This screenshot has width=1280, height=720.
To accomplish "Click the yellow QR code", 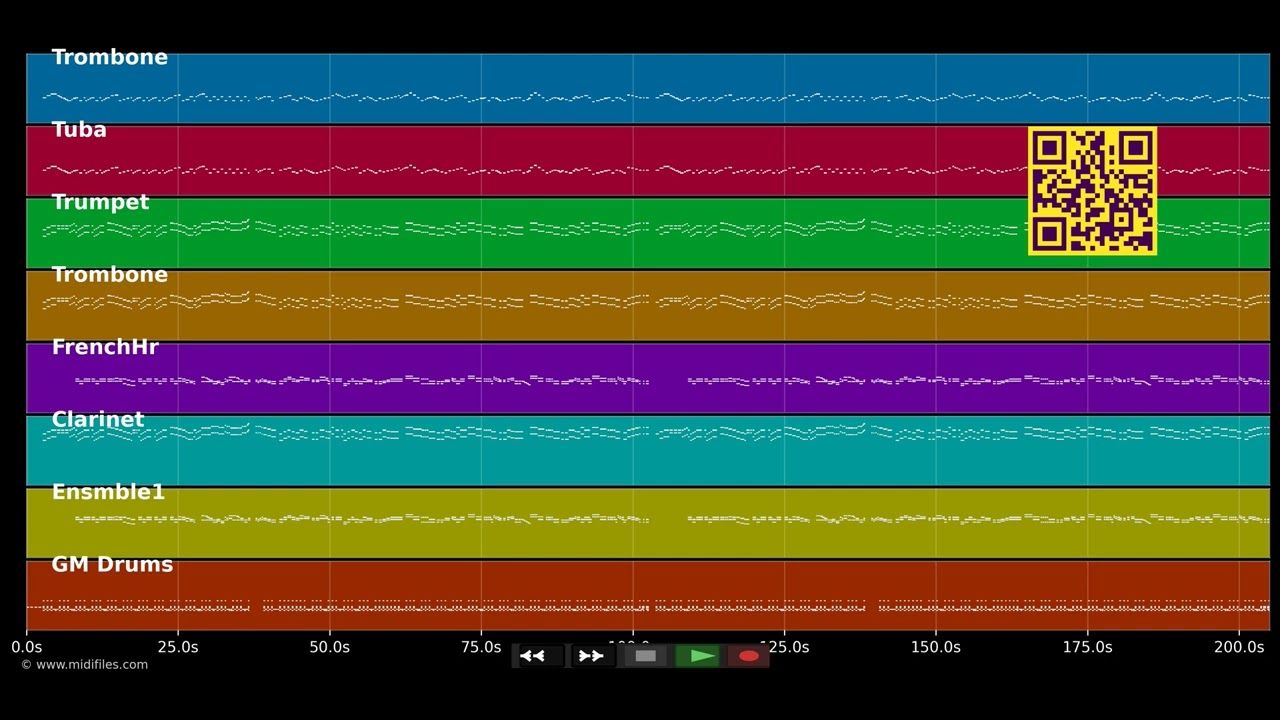I will click(1092, 191).
